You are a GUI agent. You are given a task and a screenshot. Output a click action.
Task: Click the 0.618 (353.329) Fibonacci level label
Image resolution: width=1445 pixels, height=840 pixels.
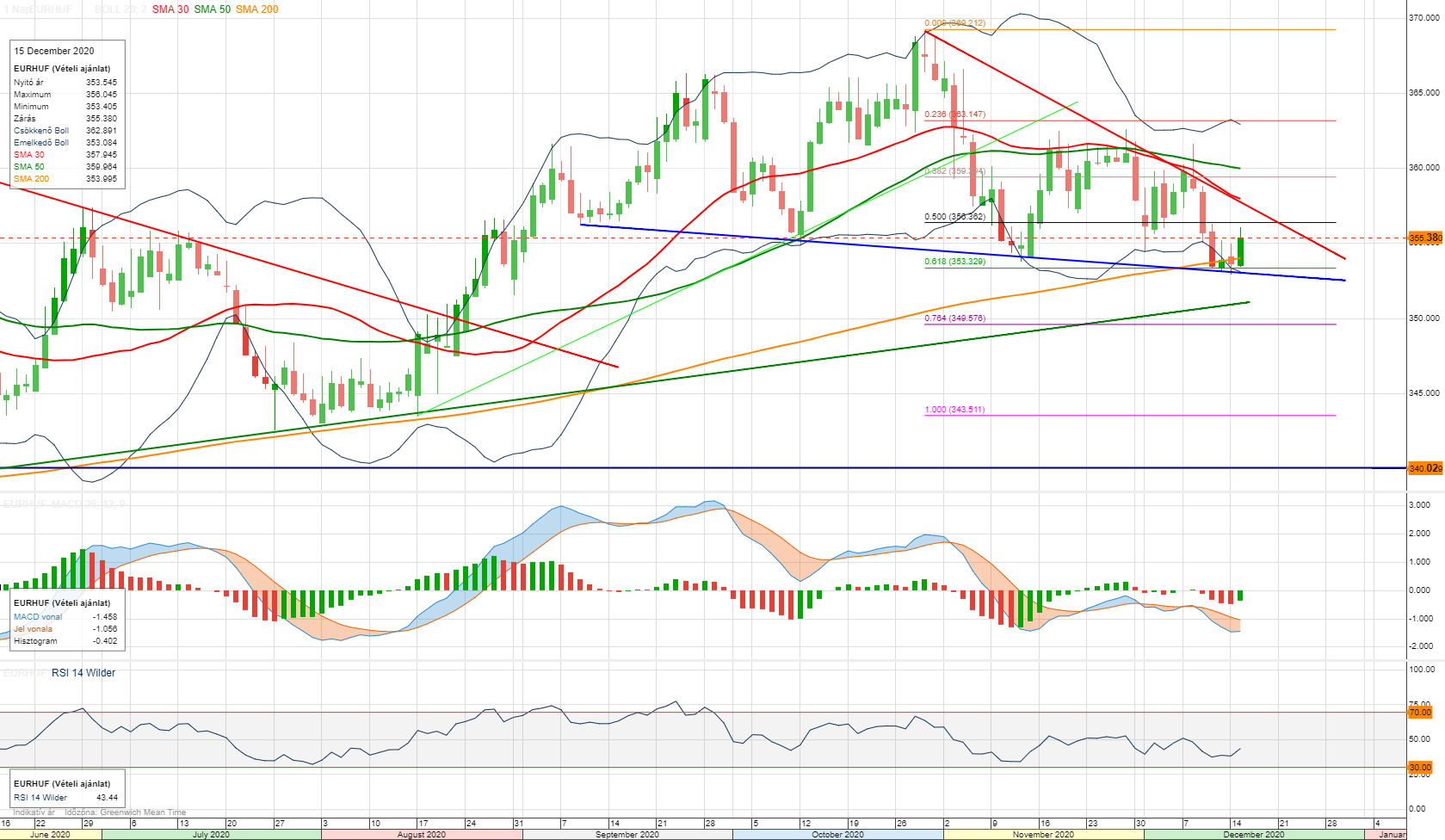coord(954,262)
